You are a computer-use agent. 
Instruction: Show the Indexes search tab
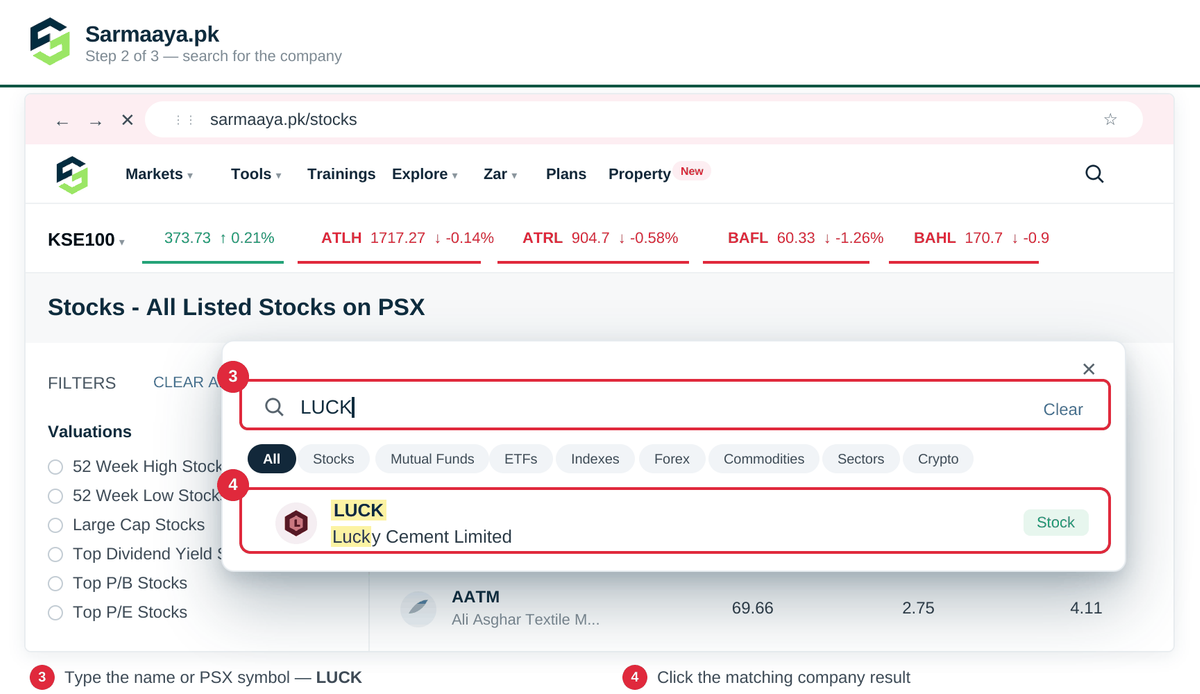(x=595, y=459)
